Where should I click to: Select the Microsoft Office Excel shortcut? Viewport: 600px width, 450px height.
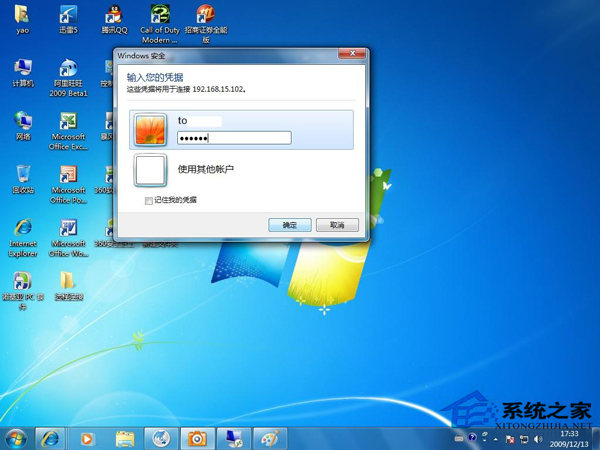[x=68, y=131]
